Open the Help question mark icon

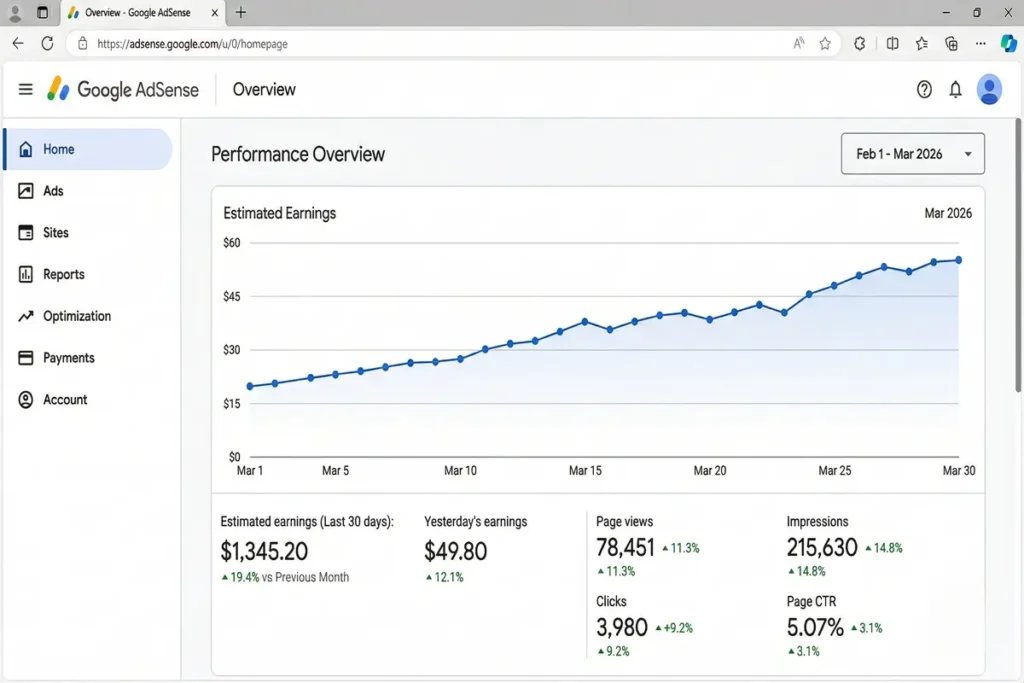924,90
